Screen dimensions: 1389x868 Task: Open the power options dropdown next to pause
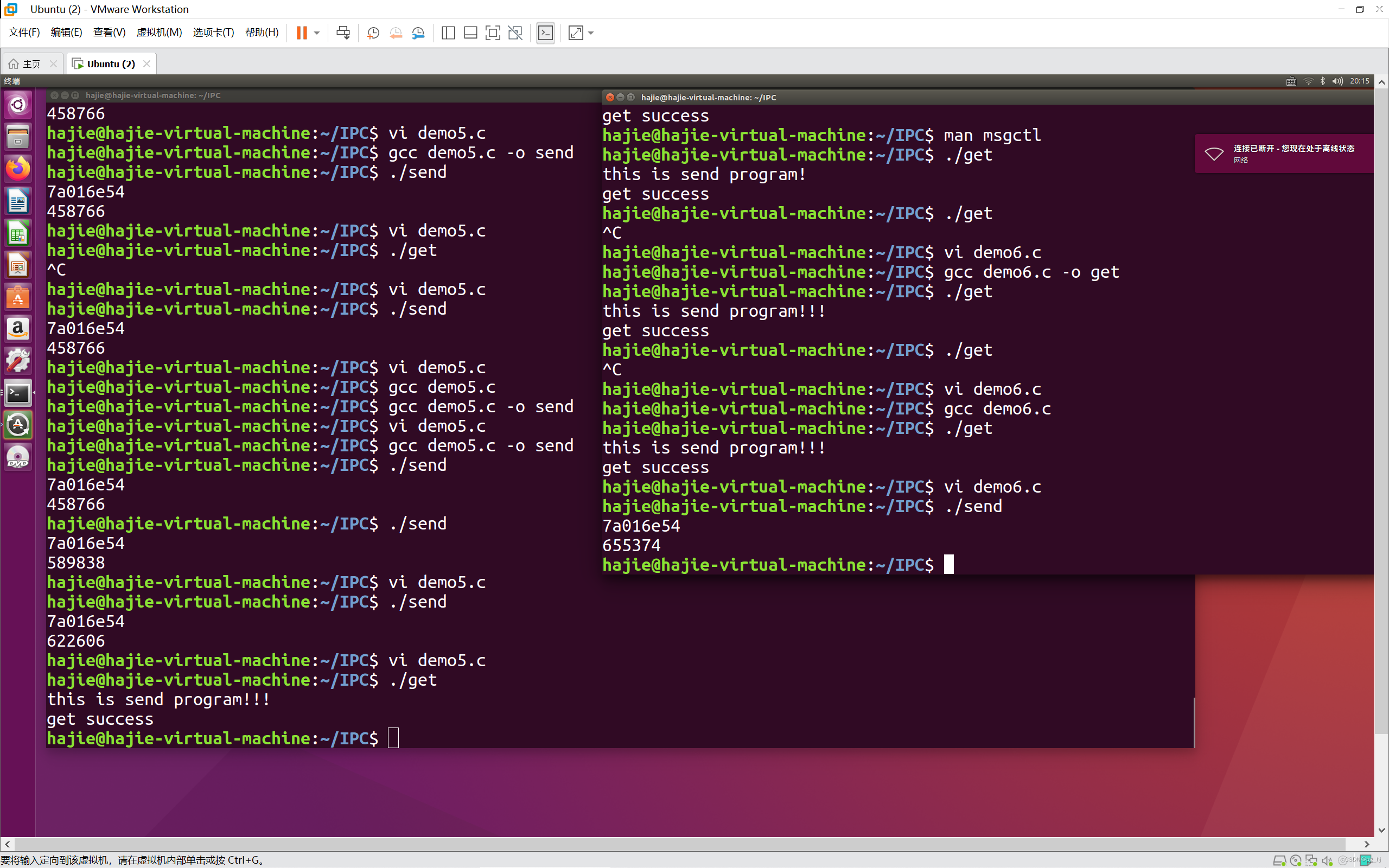click(x=317, y=33)
